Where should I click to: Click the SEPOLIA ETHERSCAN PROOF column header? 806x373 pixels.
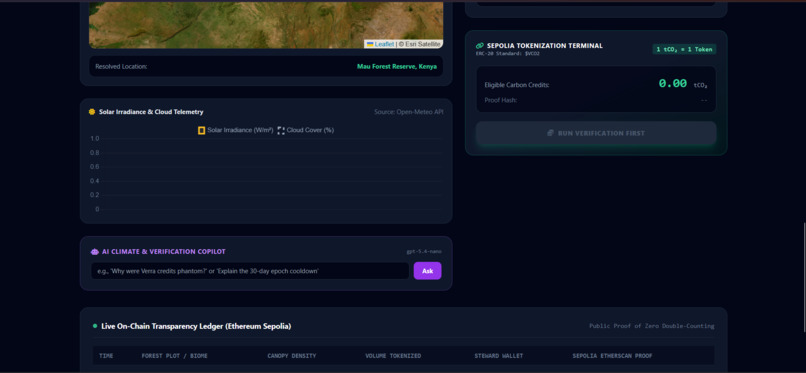coord(612,356)
